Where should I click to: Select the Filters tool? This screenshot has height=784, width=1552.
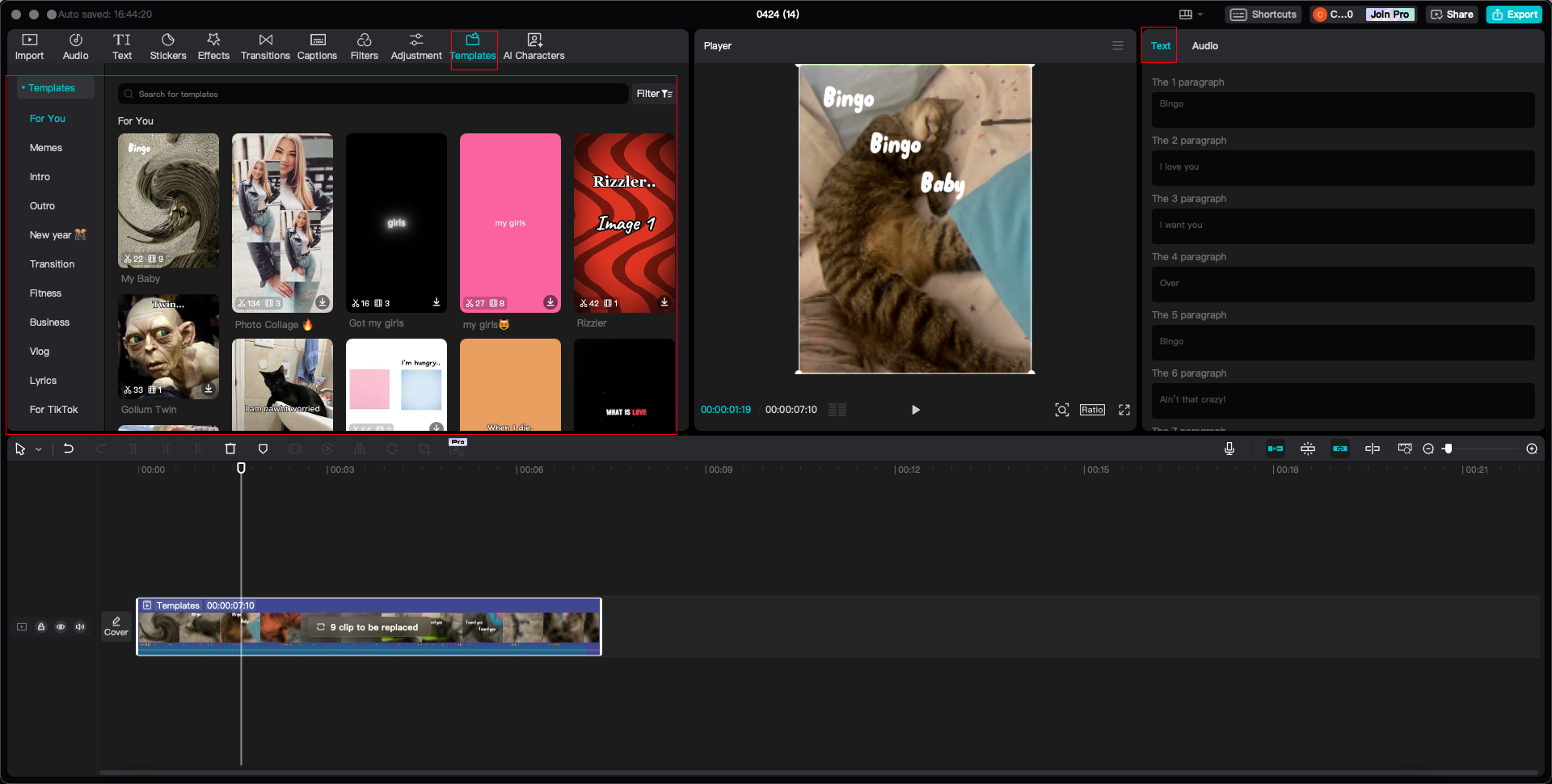coord(365,45)
